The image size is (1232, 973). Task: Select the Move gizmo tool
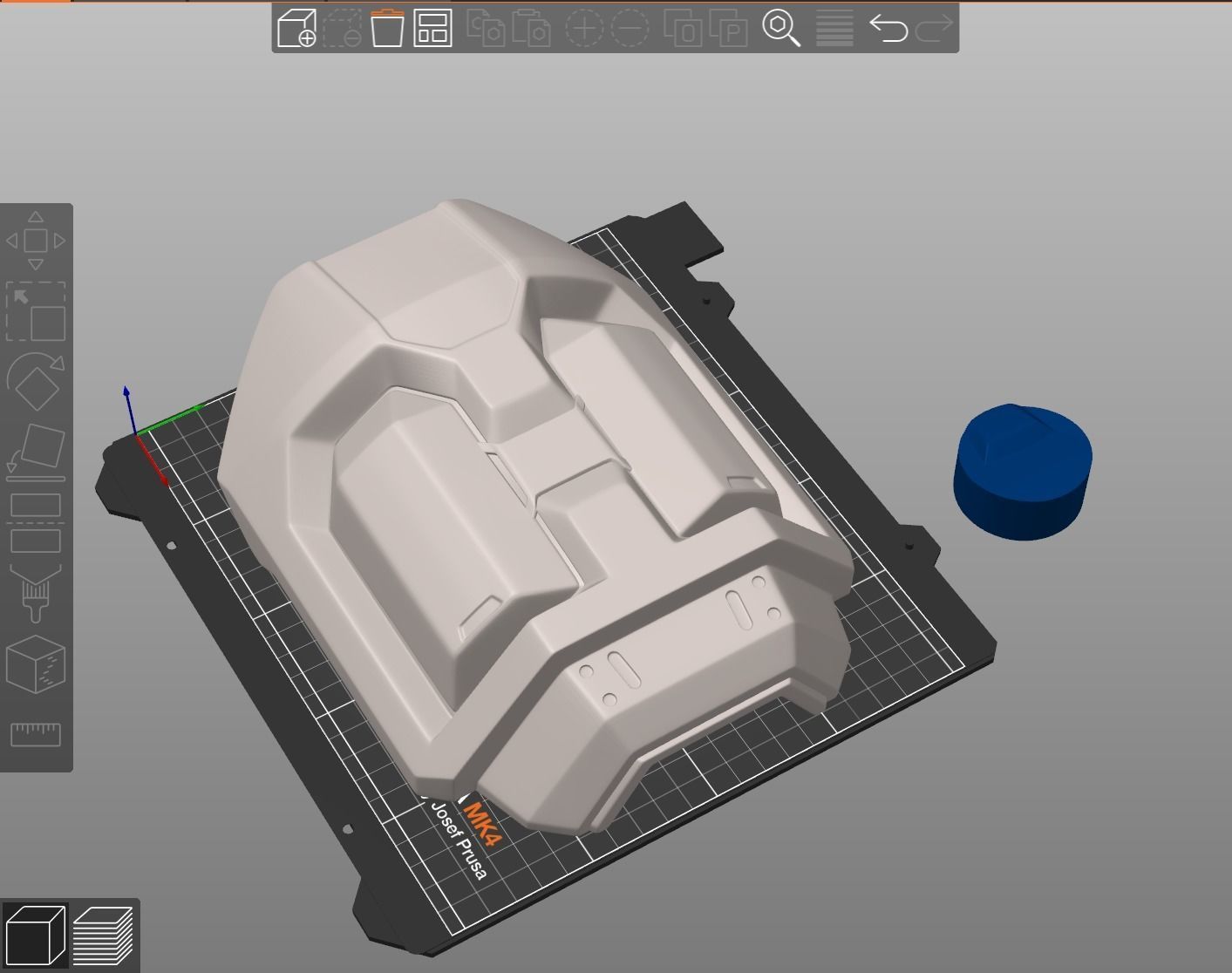point(36,241)
